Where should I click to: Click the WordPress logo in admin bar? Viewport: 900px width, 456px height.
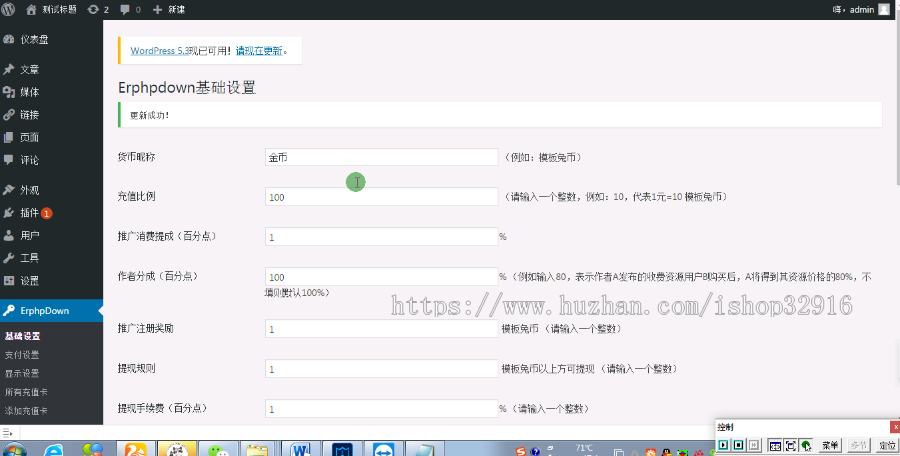pyautogui.click(x=8, y=9)
